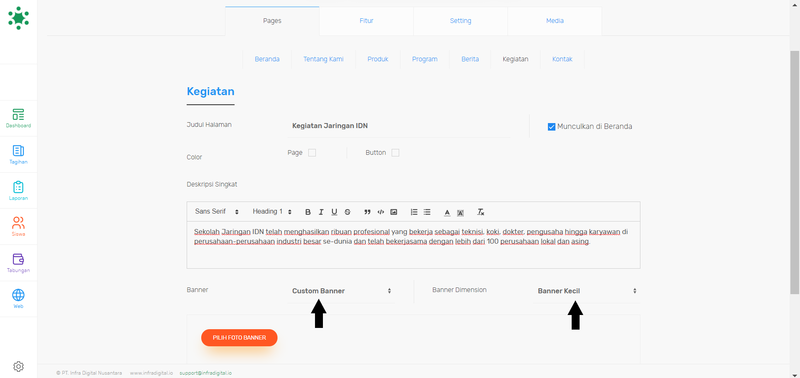Open Tabungan wallet icon in sidebar

(18, 263)
